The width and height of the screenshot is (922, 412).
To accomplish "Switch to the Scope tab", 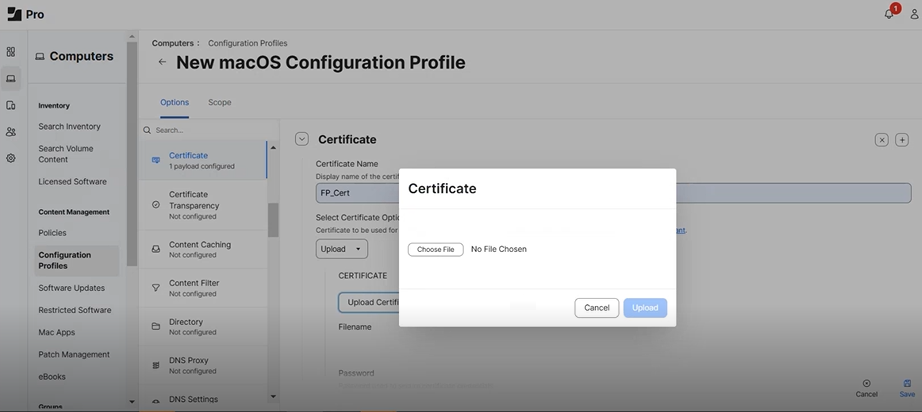I will (x=219, y=102).
